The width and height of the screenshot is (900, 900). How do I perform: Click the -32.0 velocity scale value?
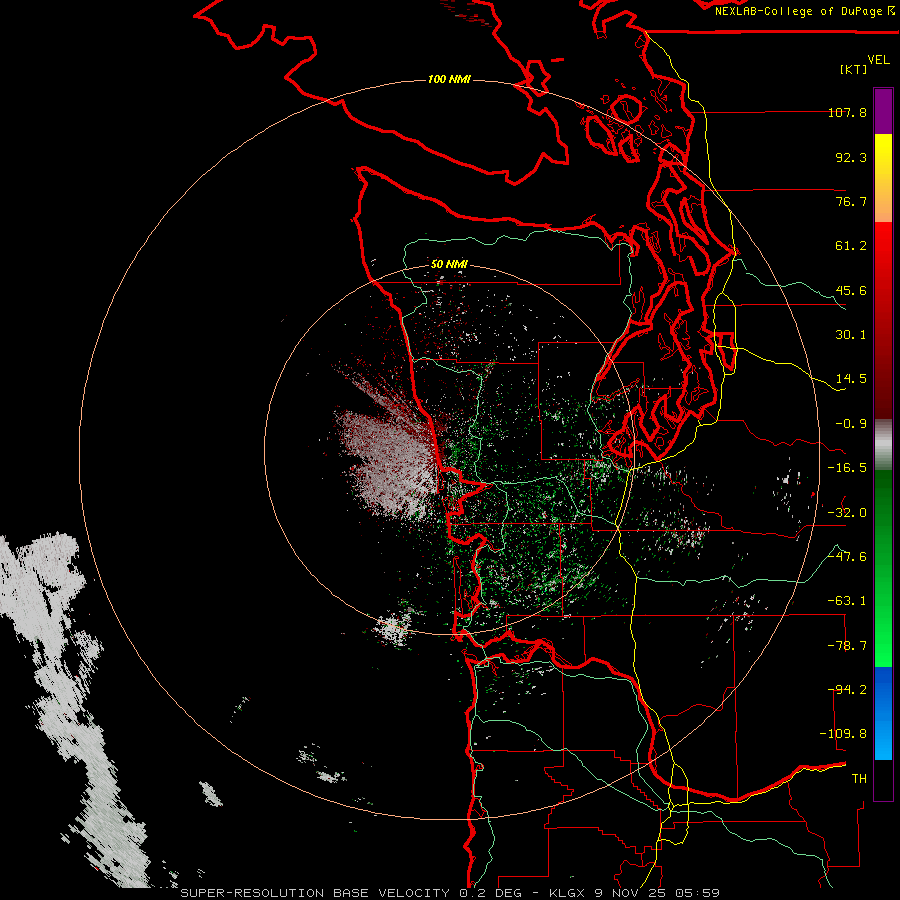[x=847, y=513]
